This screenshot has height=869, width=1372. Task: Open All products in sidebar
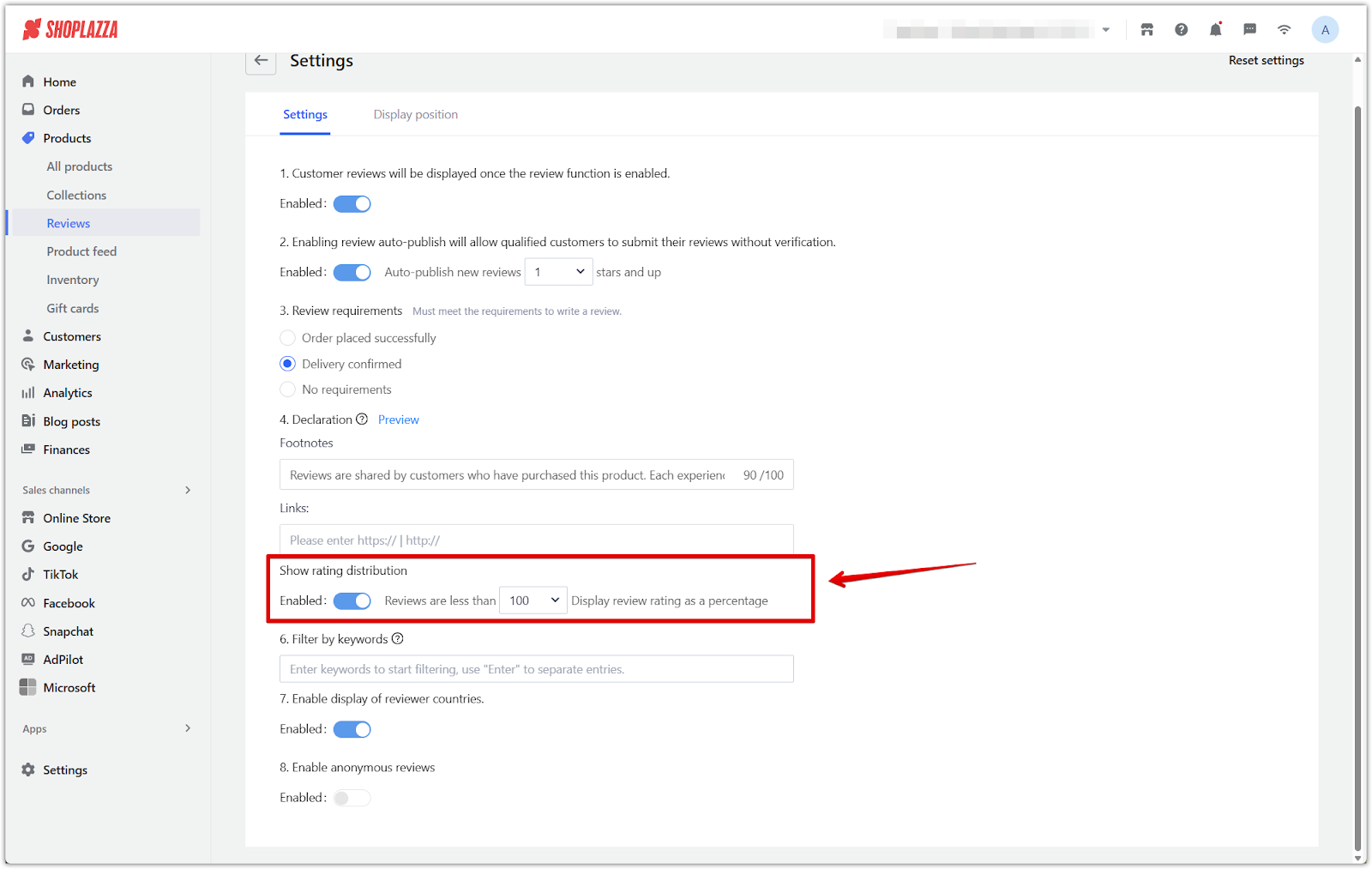[80, 166]
